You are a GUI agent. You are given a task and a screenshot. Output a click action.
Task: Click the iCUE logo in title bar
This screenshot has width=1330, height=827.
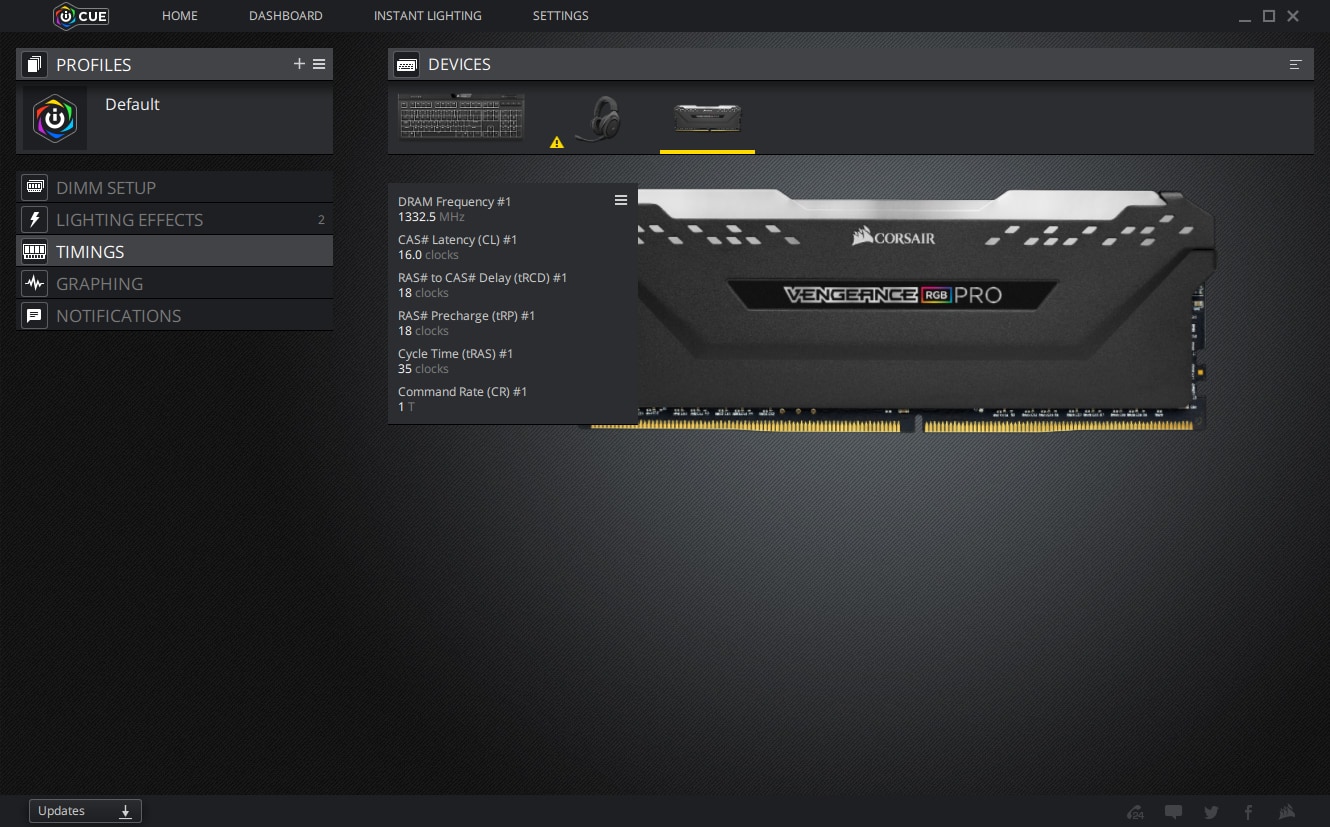tap(81, 16)
